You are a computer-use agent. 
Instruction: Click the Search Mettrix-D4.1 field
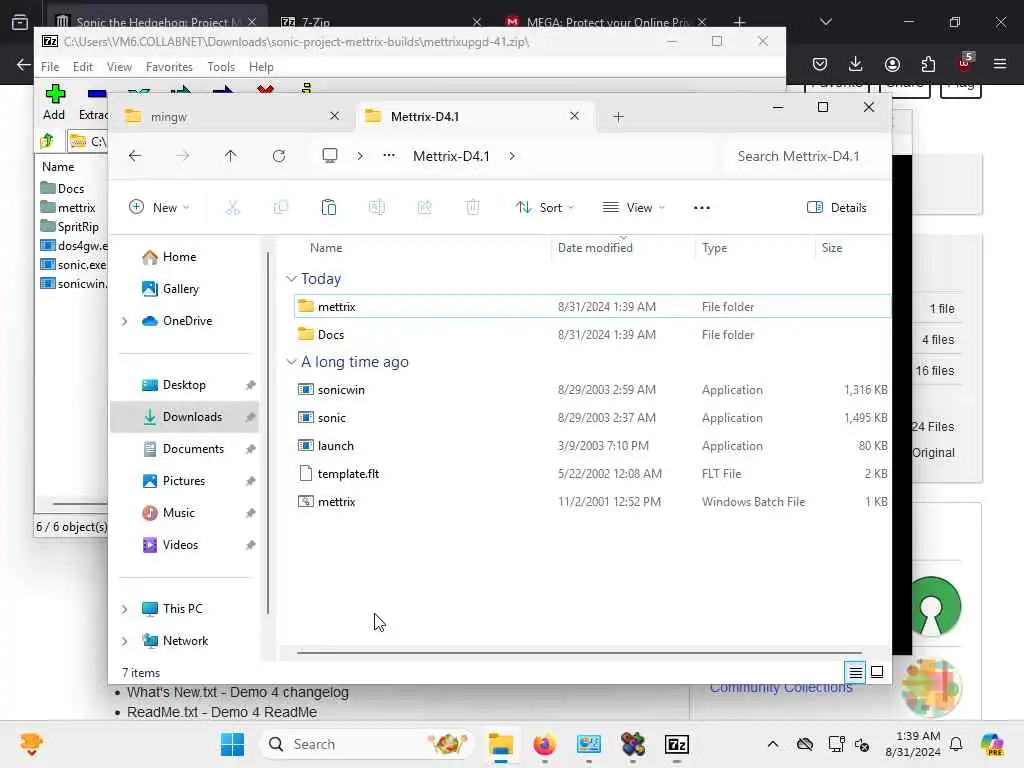point(805,156)
